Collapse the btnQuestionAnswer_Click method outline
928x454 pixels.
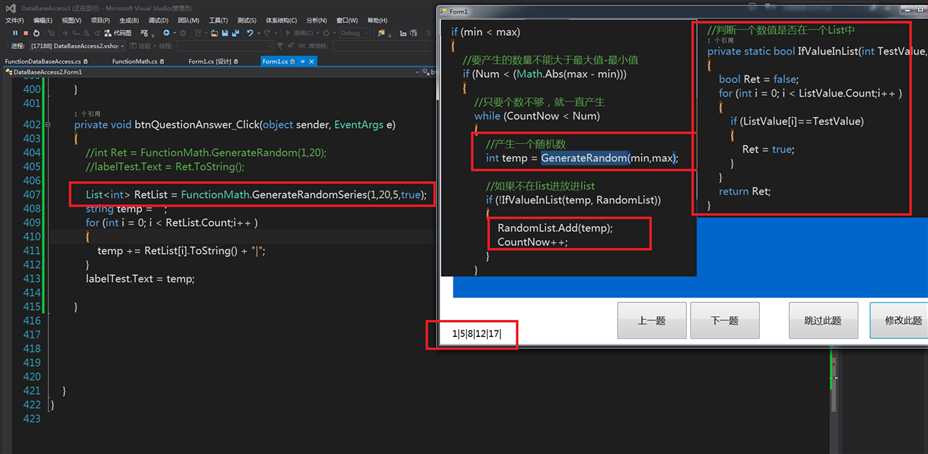(47, 124)
